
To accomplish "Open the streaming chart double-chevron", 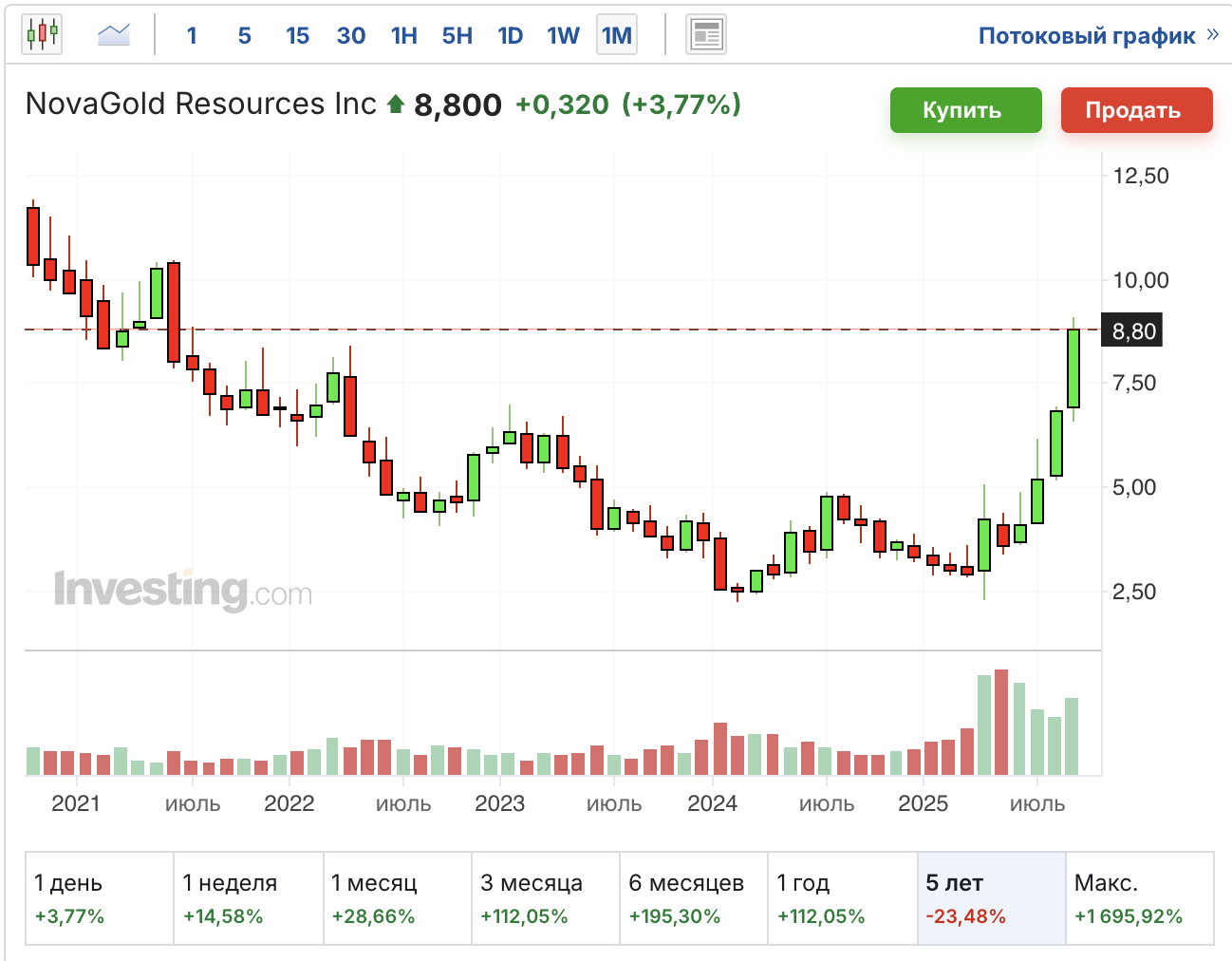I will click(x=1212, y=35).
